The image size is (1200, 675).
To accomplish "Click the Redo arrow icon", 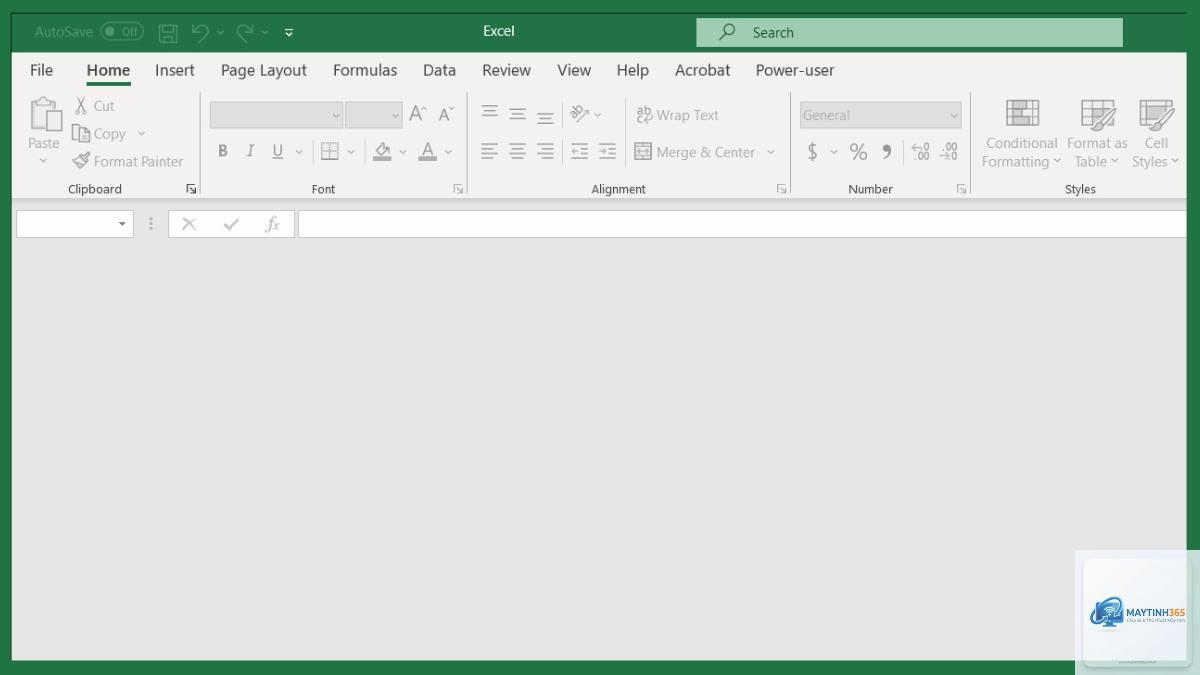I will [245, 32].
